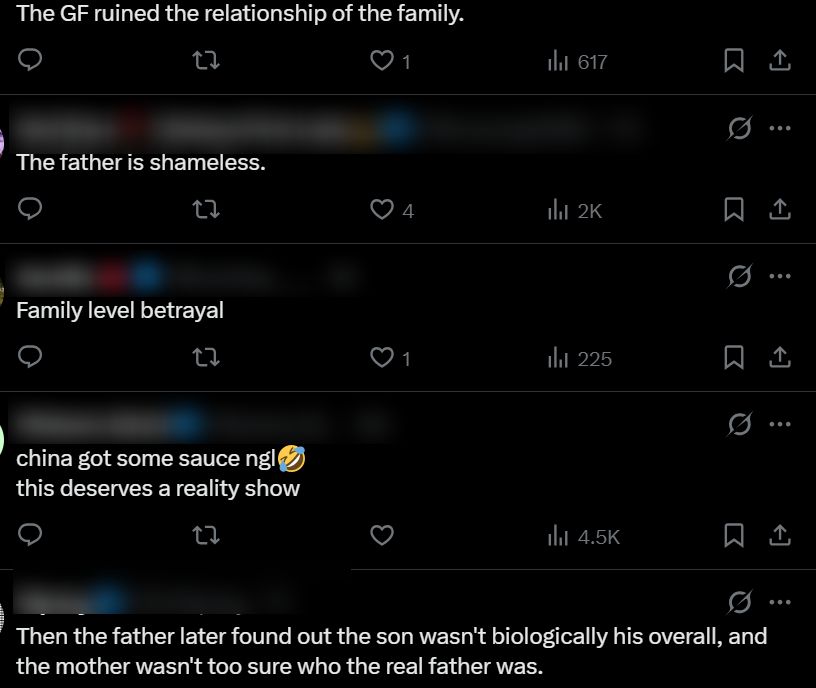Screen dimensions: 816x688
Task: Click Grok icon on 'father is shameless' reply
Action: point(740,128)
